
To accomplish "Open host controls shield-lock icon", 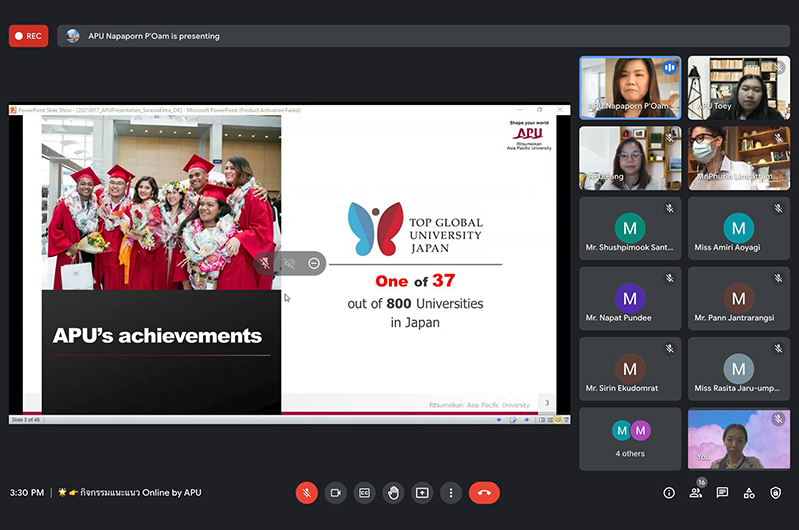I will click(776, 493).
